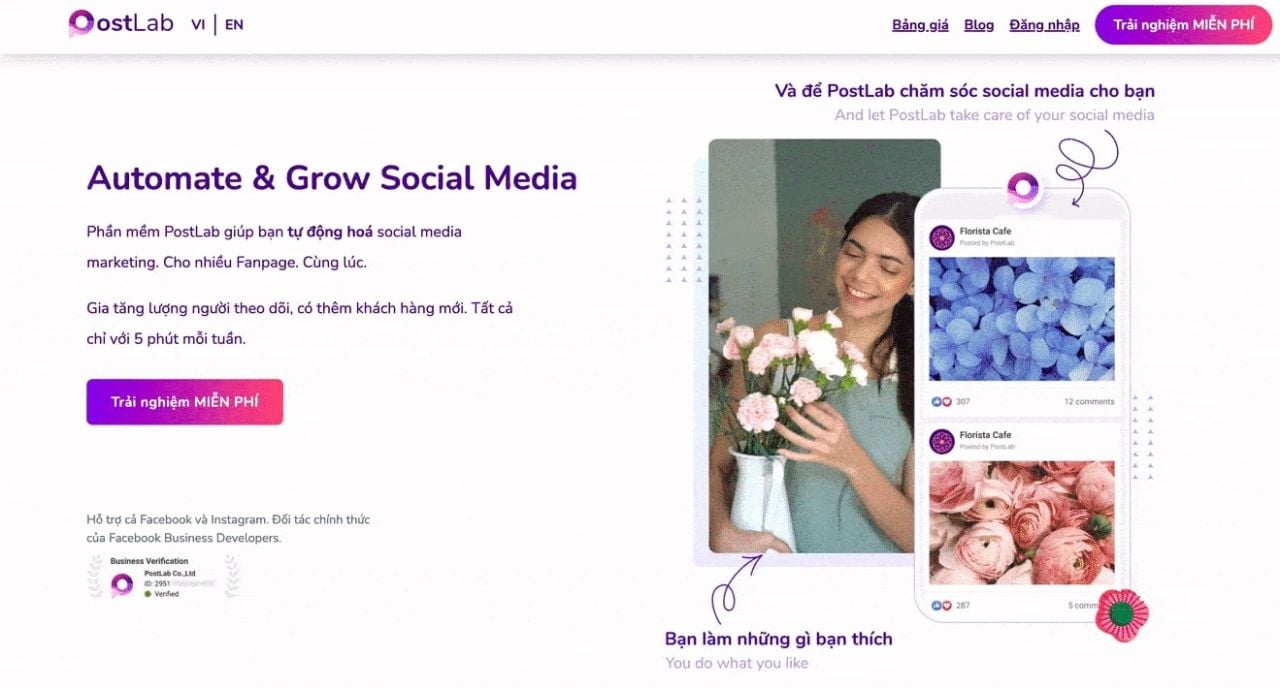
Task: Click the "You do what you like" caption
Action: [x=737, y=663]
